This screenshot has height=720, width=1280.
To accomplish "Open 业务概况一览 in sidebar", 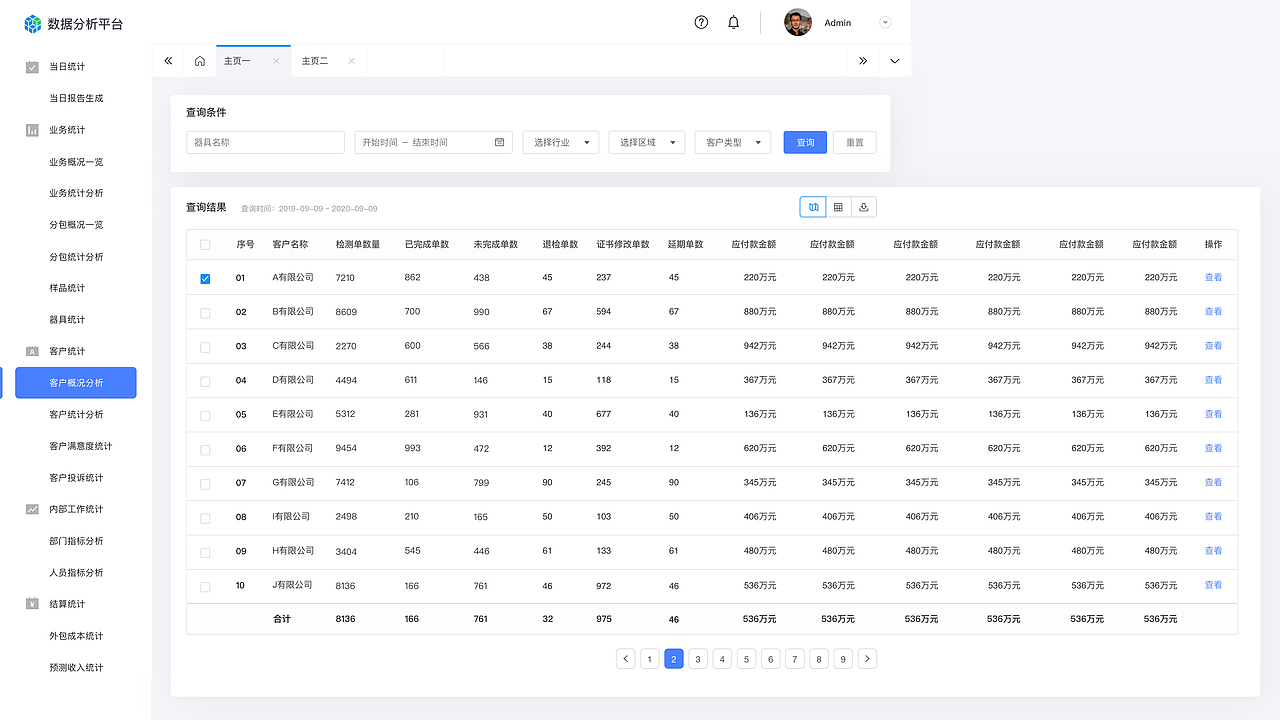I will tap(76, 162).
